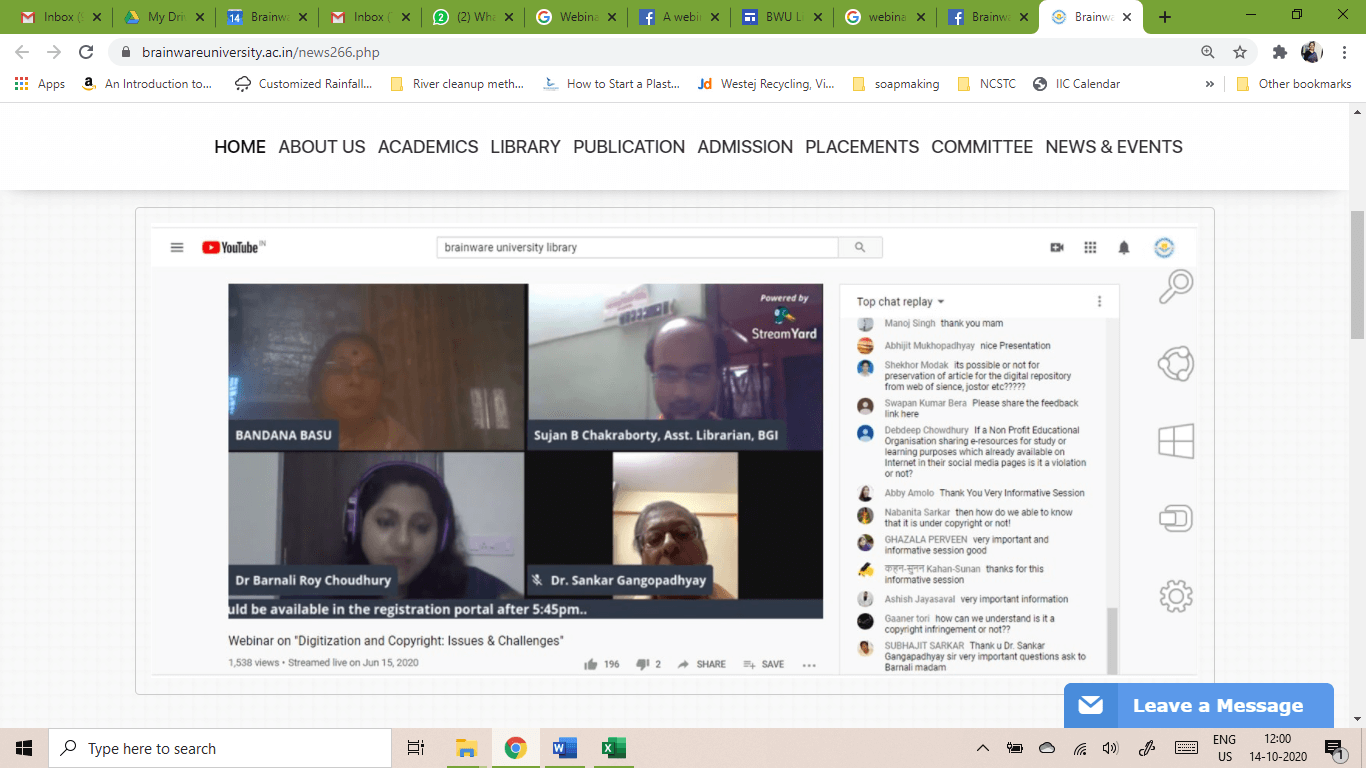Open the ABOUT US menu
This screenshot has width=1366, height=768.
(322, 147)
